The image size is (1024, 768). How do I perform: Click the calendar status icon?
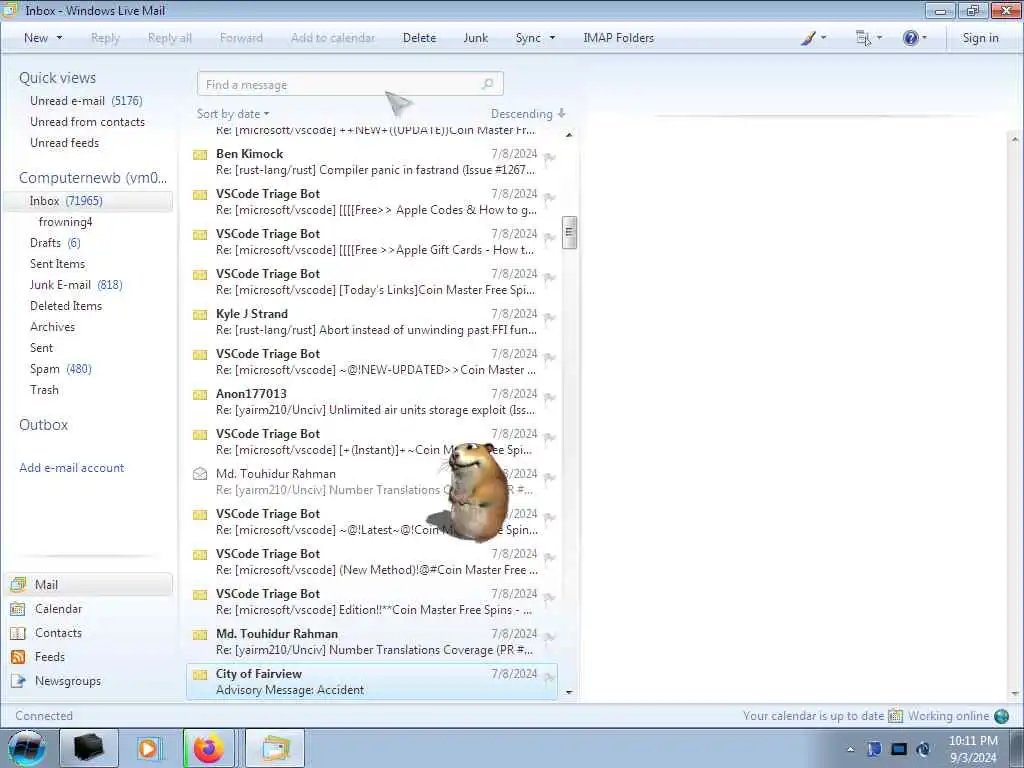click(895, 716)
